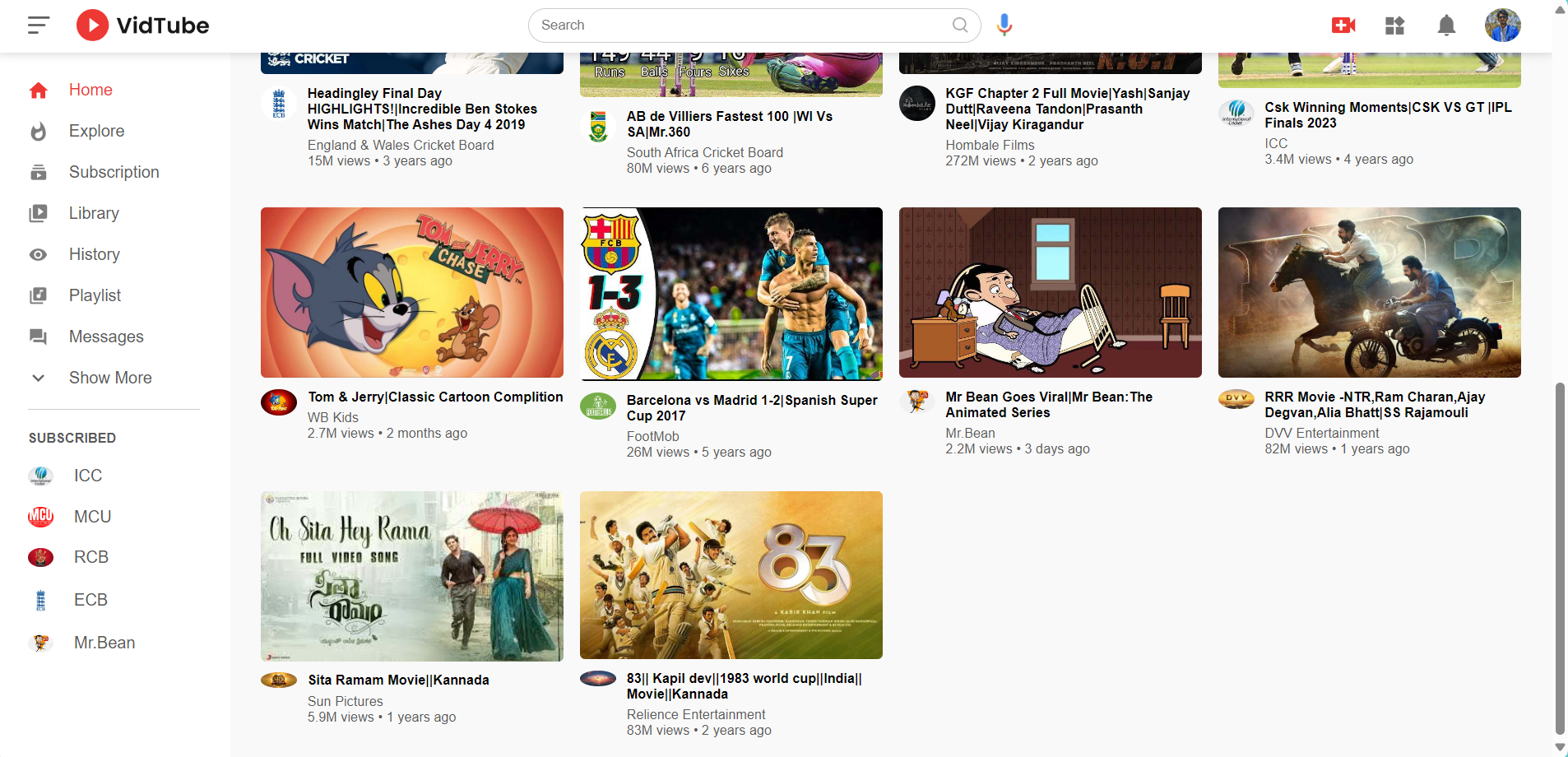Open History in the sidebar

pyautogui.click(x=94, y=254)
